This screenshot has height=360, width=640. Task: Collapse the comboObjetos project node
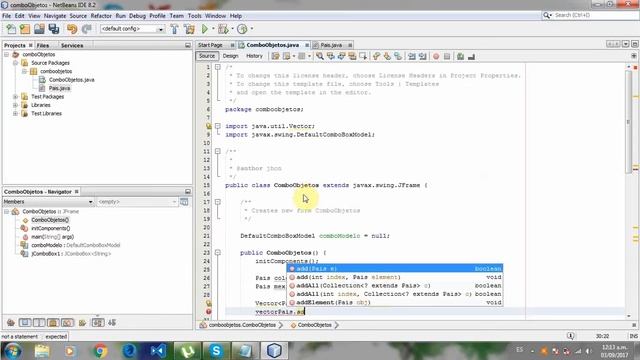(7, 54)
